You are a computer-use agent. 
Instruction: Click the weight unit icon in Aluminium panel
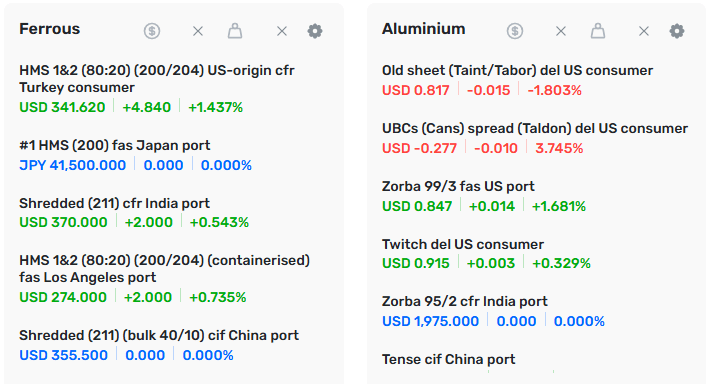click(598, 31)
